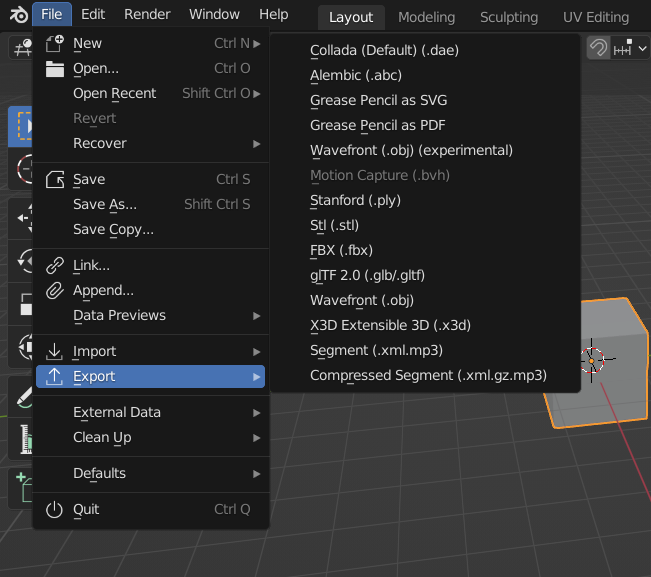This screenshot has width=651, height=577.
Task: Expand the Recover submenu
Action: coord(150,144)
